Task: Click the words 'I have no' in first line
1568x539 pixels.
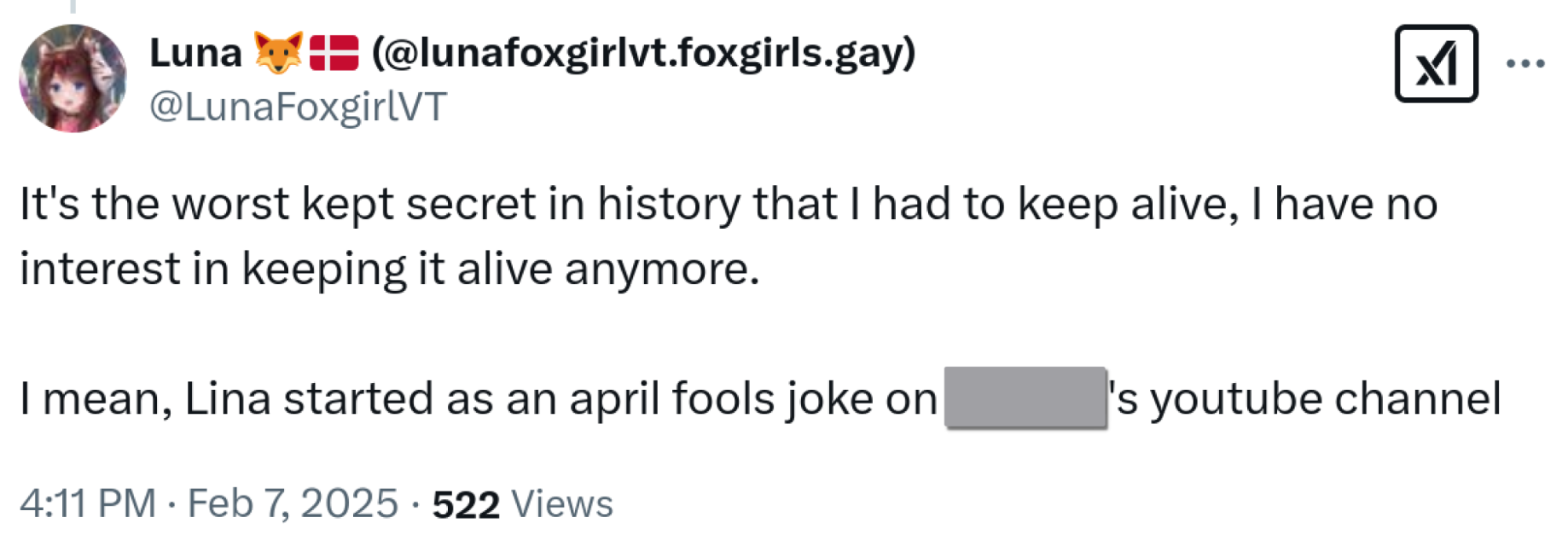Action: point(1344,204)
